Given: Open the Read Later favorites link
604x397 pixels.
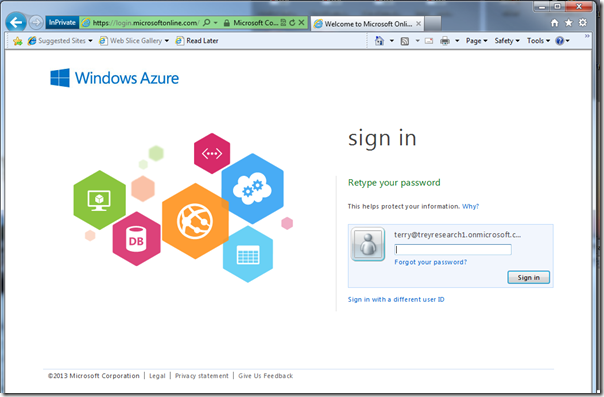Looking at the screenshot, I should [x=197, y=41].
